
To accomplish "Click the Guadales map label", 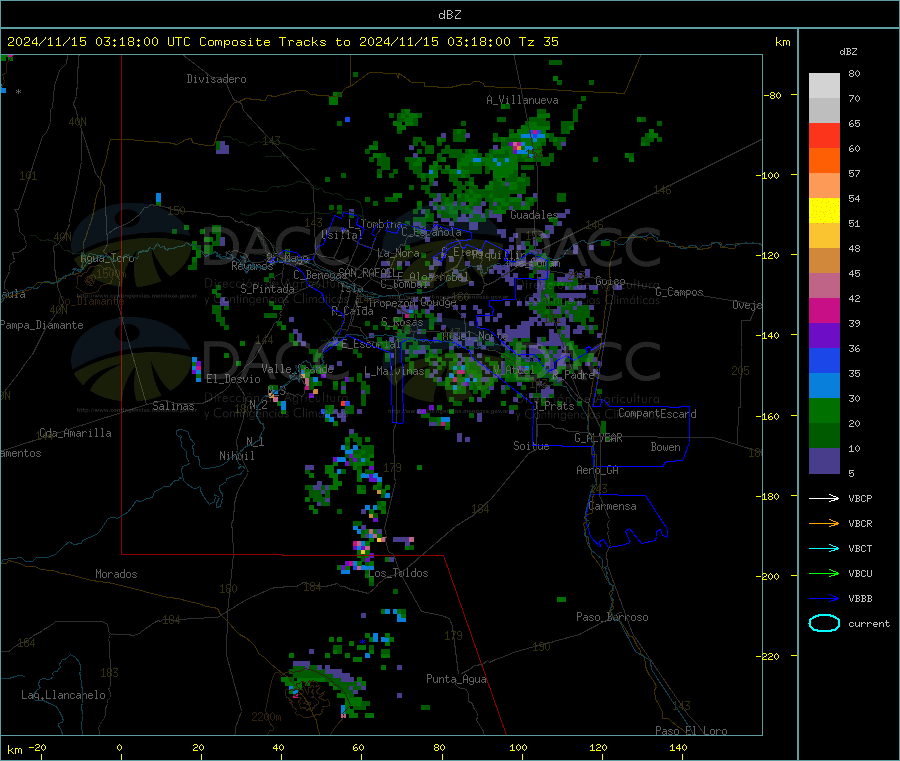I will [x=534, y=215].
